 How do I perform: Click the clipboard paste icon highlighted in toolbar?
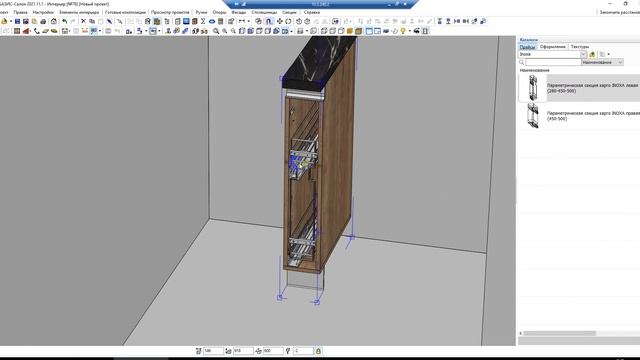click(x=157, y=21)
